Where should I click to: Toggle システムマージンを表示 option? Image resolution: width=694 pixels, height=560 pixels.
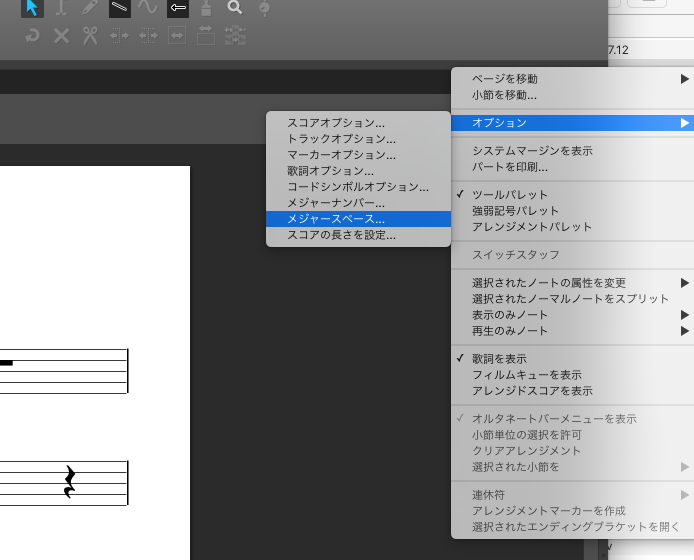pos(572,151)
